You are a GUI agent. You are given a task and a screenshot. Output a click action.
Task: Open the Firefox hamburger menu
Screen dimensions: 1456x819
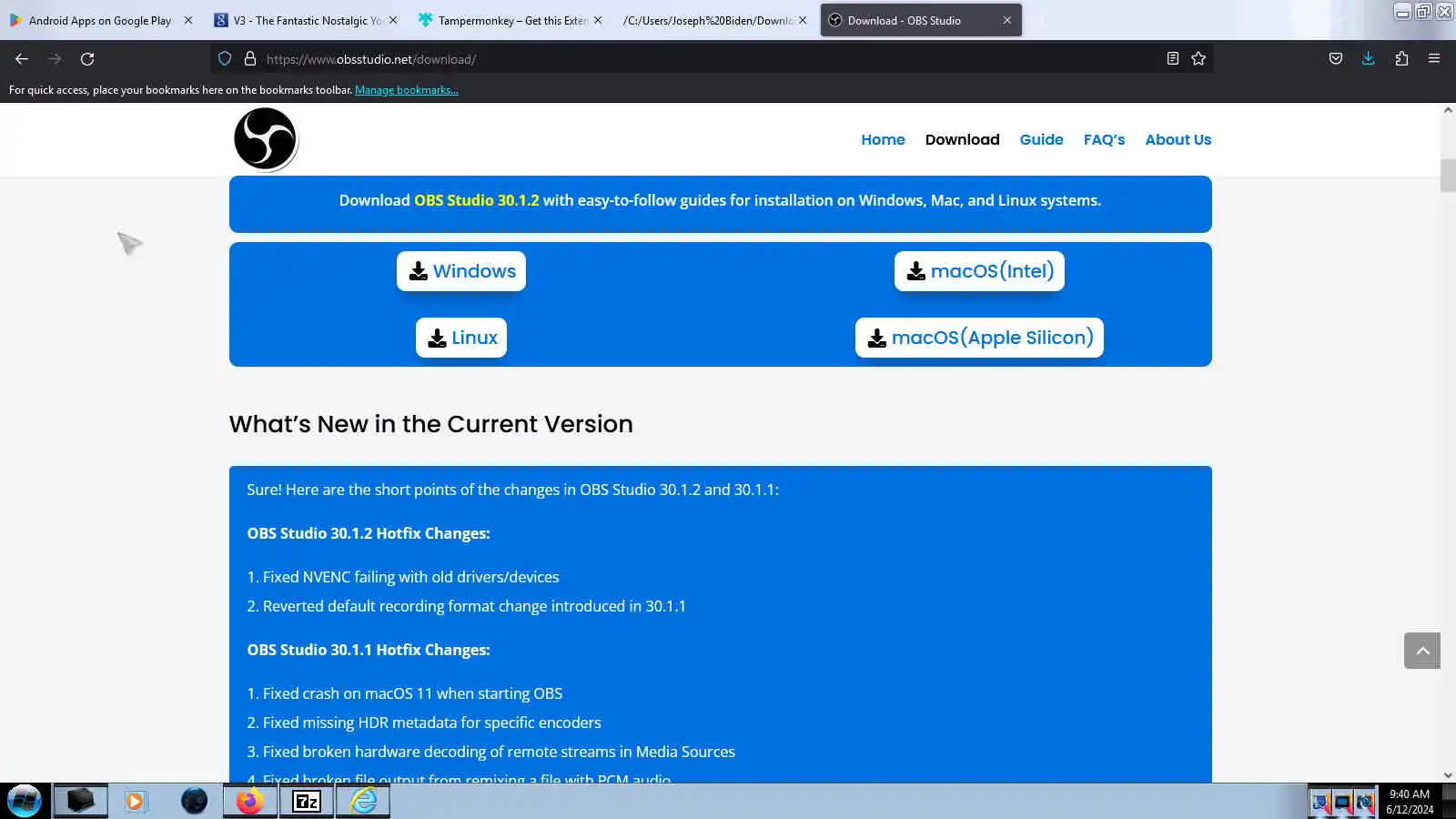[1434, 59]
